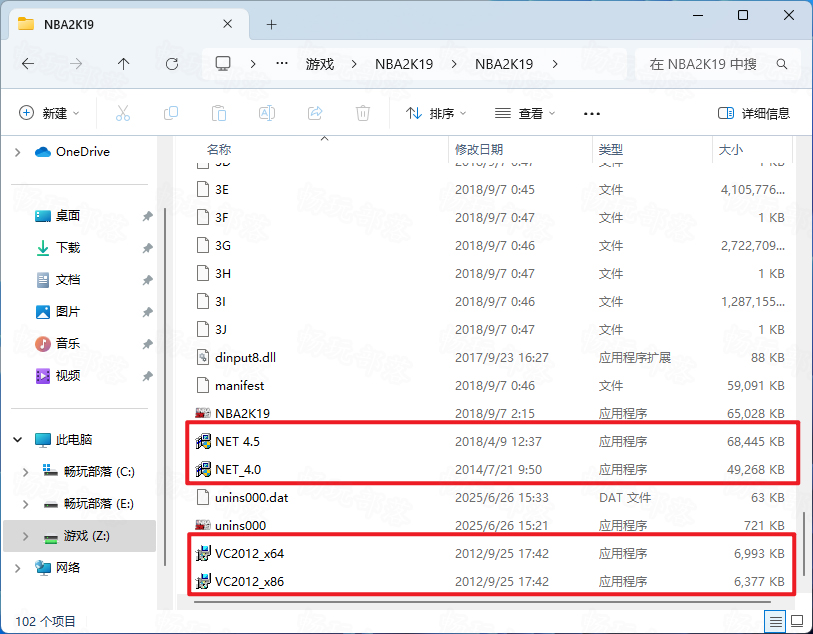Select the NBA2K19 application icon
This screenshot has width=813, height=634.
(203, 413)
